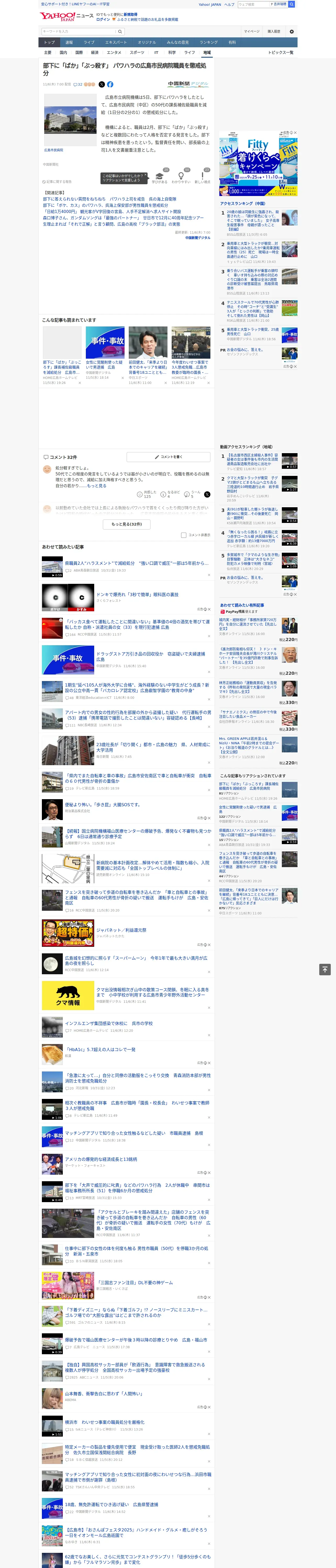Play the 県職員2人ハラスメント video thumbnail
This screenshot has height=1568, width=336.
(x=52, y=567)
